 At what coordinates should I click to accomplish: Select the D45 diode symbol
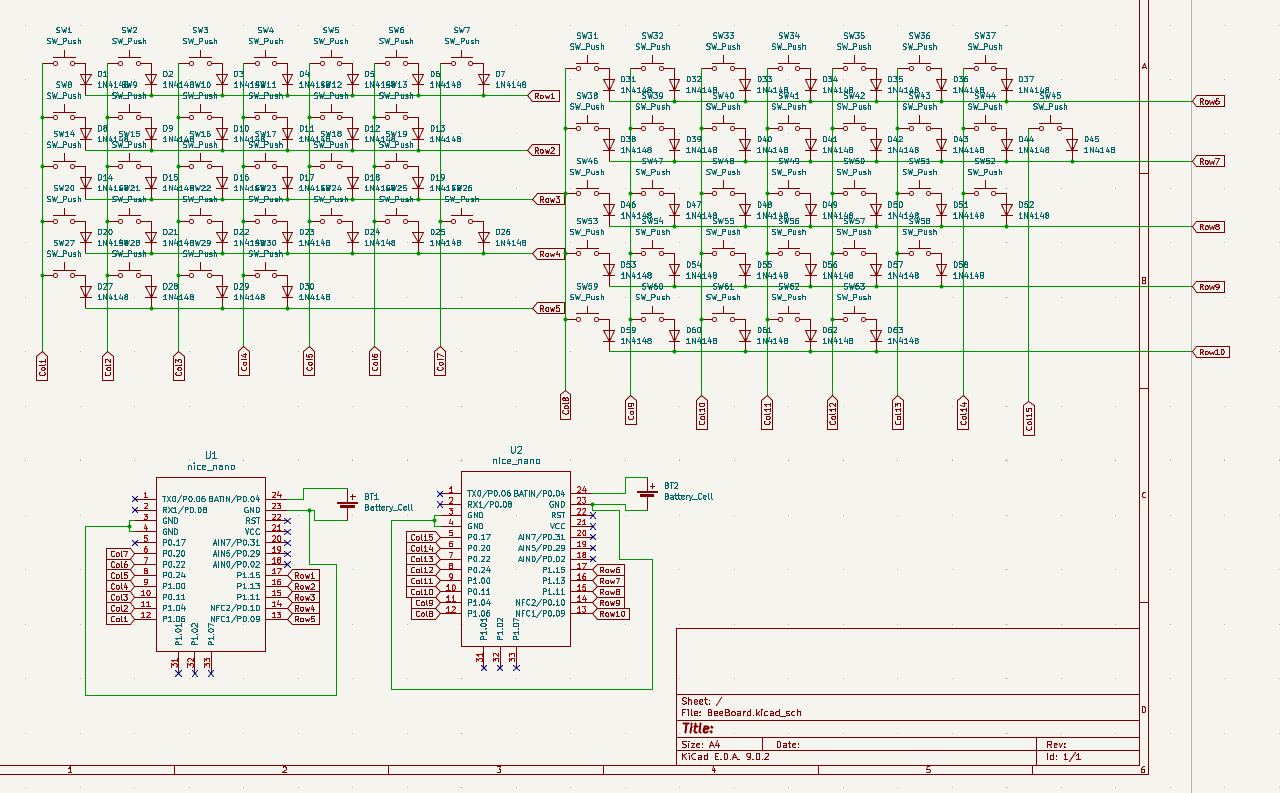click(1072, 145)
